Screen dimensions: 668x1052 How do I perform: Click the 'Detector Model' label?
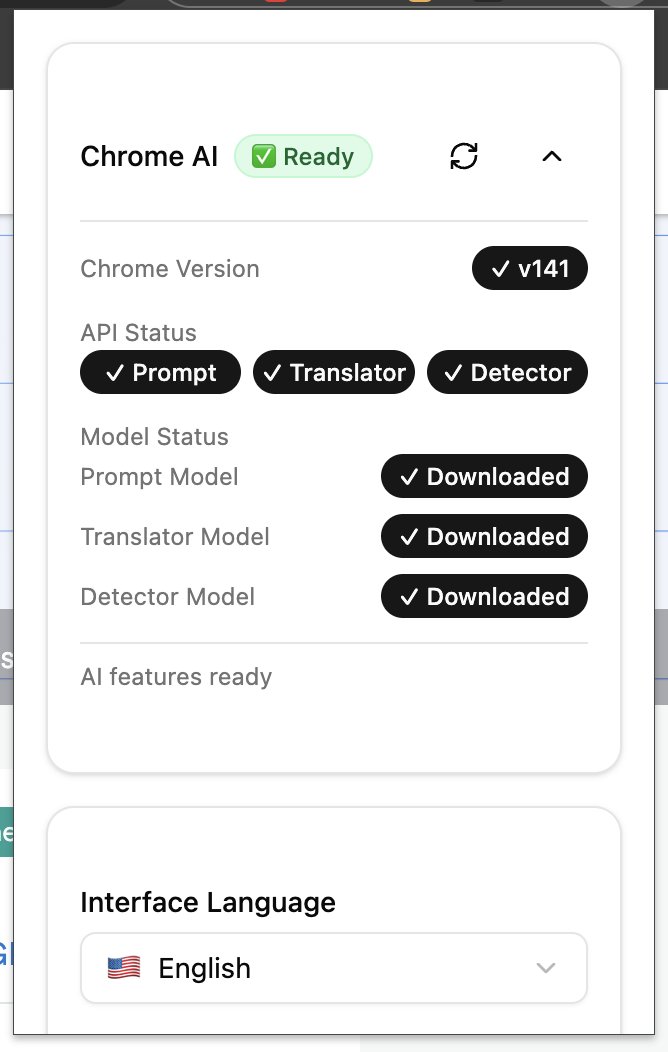pos(167,596)
